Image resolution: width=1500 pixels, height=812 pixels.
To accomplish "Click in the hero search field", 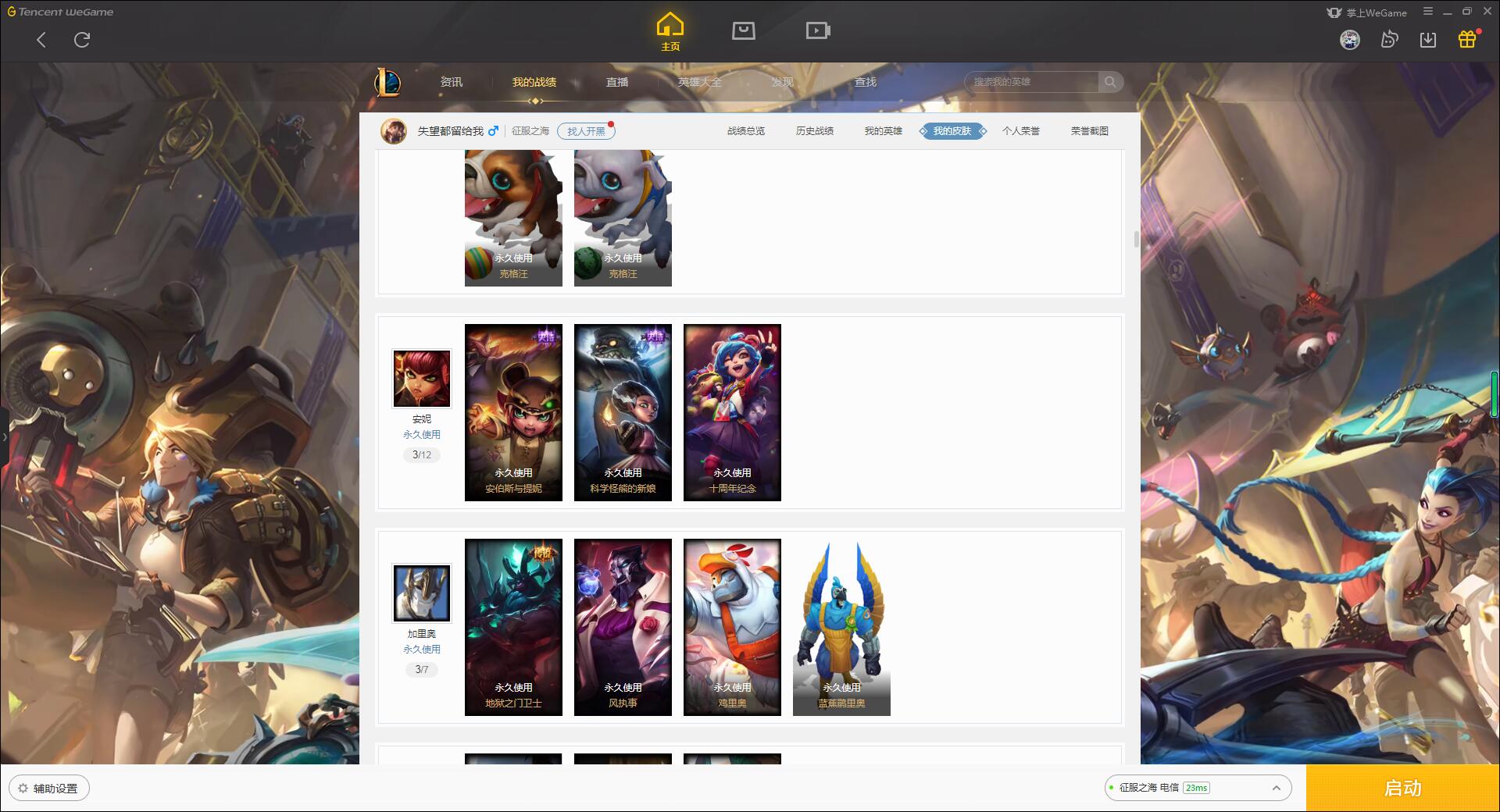I will pyautogui.click(x=1031, y=82).
